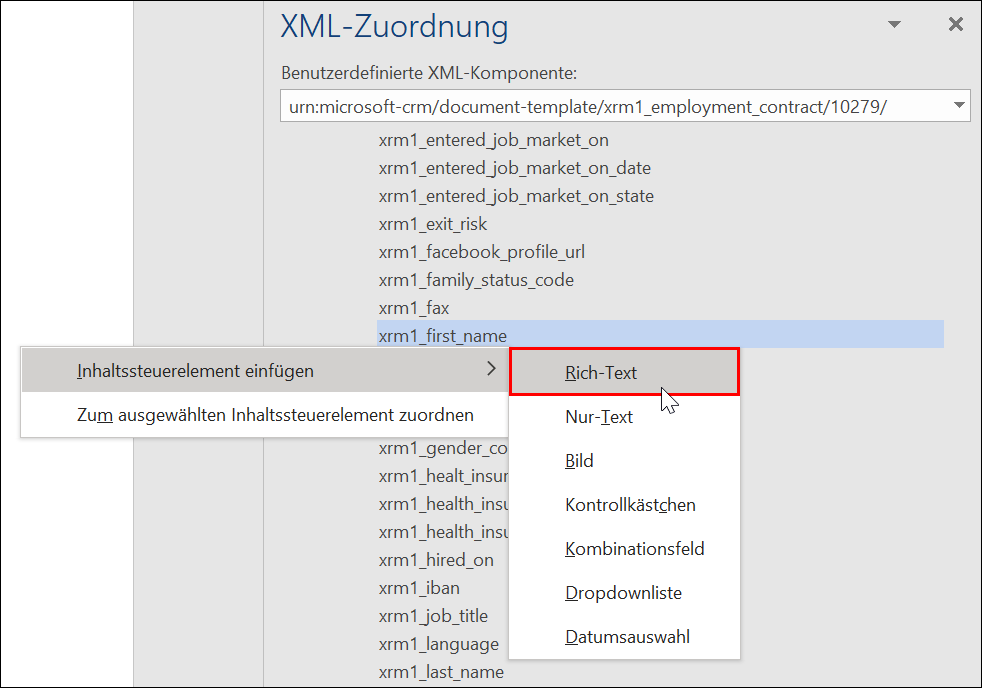982x688 pixels.
Task: Choose Nur-Text content control
Action: click(x=599, y=417)
